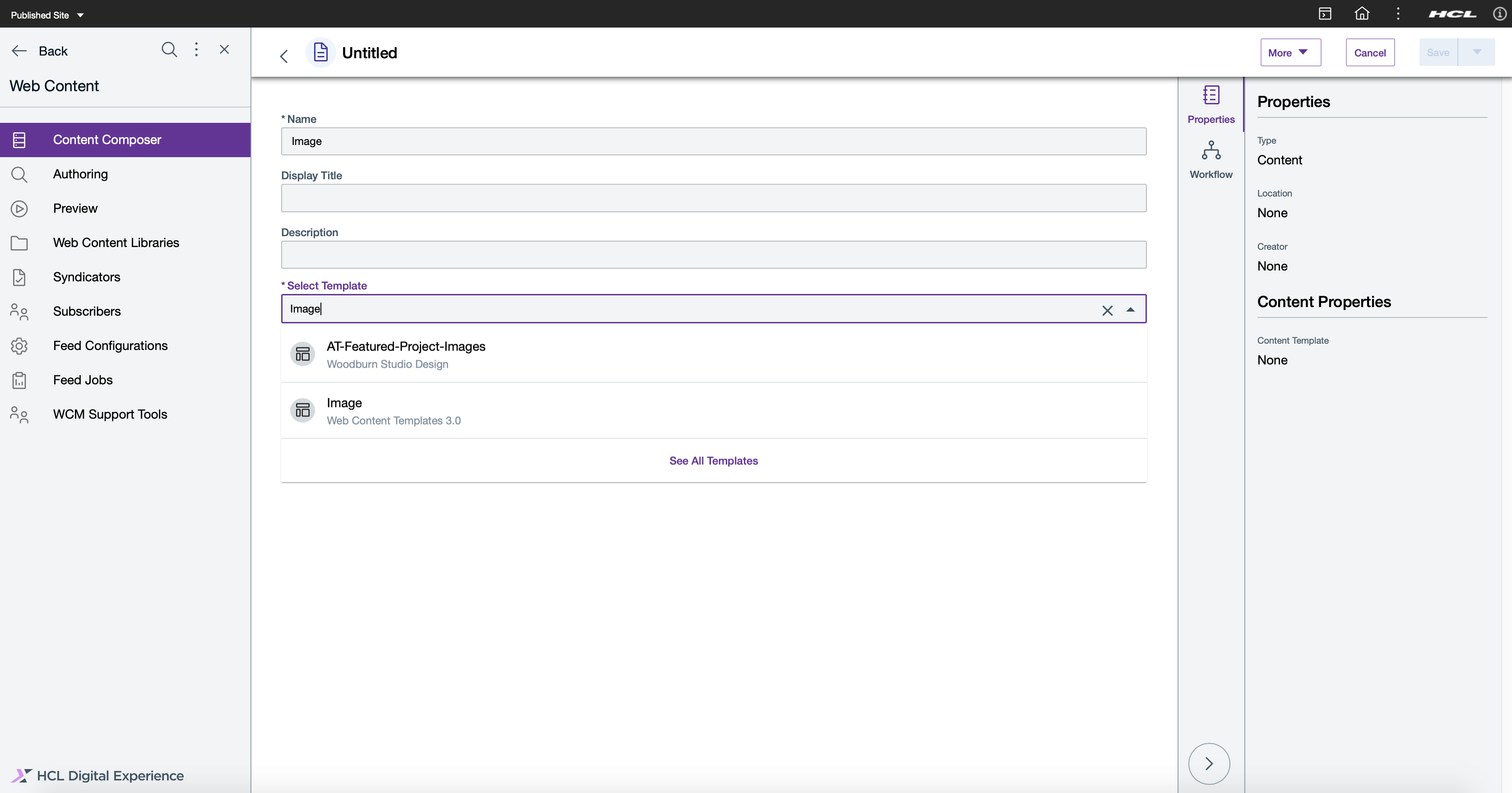
Task: Open Syndicators from the sidebar
Action: coord(125,277)
